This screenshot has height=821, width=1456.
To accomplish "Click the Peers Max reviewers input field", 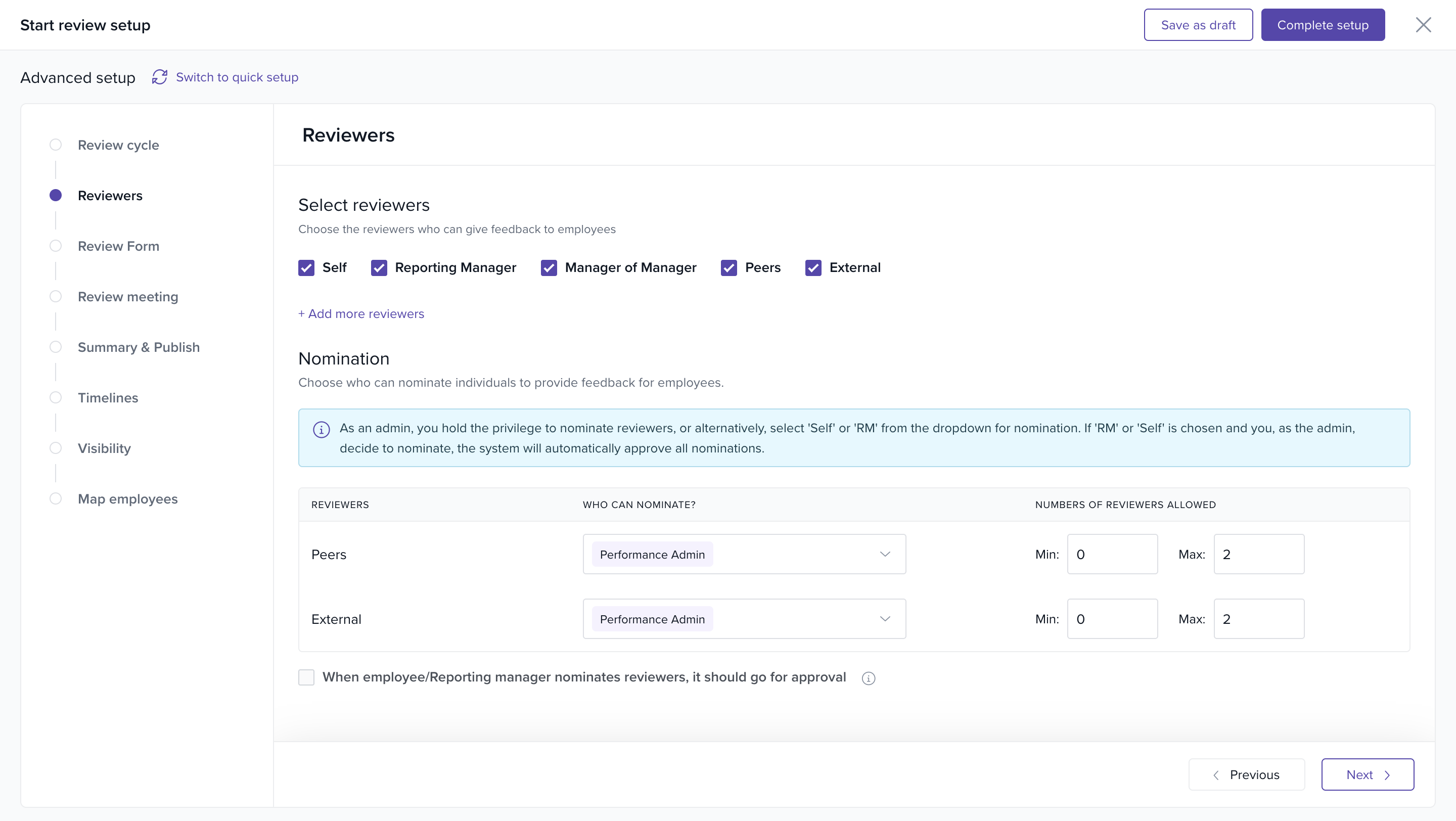I will pyautogui.click(x=1259, y=554).
